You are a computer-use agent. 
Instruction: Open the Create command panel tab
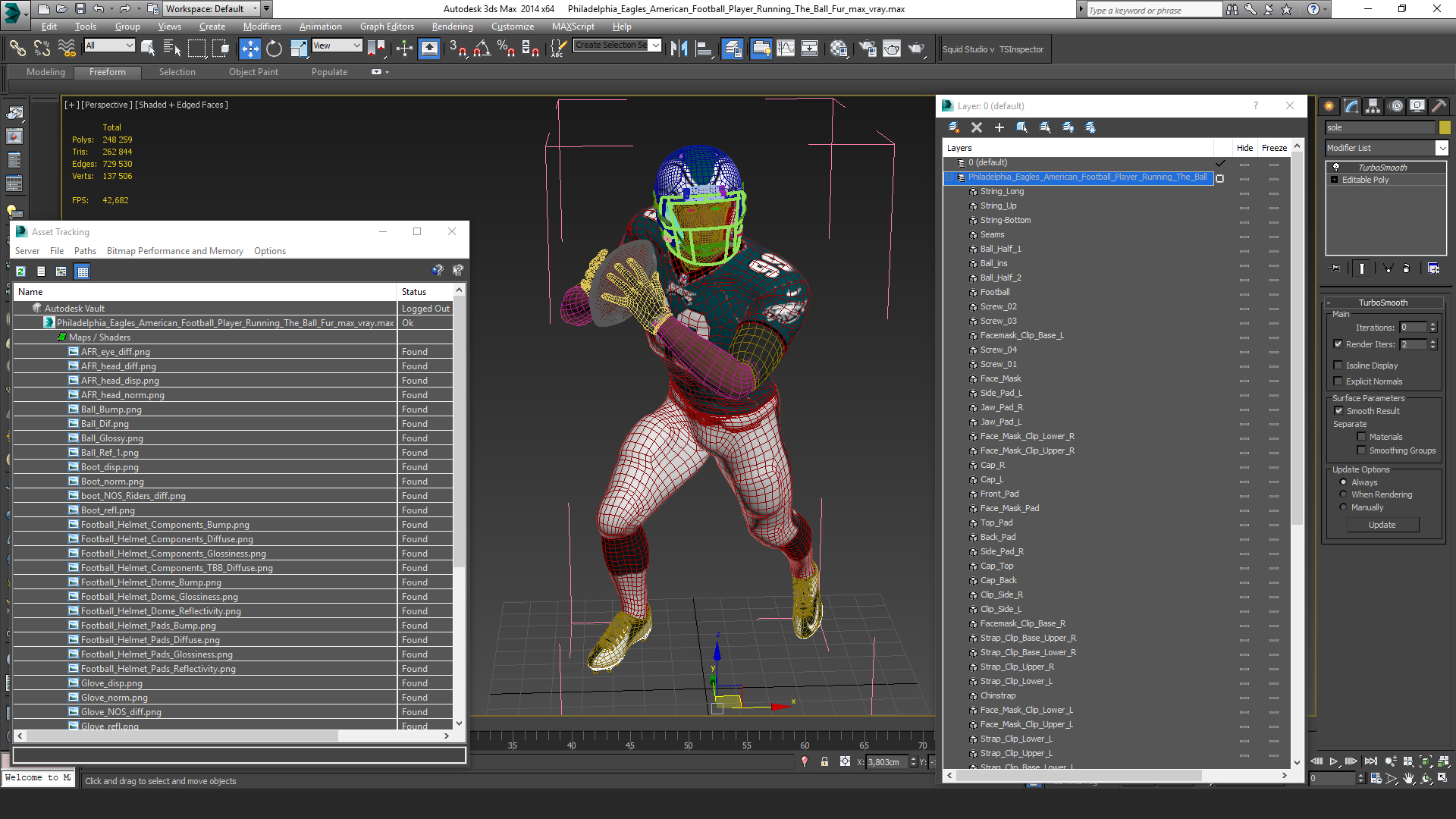click(x=1329, y=106)
